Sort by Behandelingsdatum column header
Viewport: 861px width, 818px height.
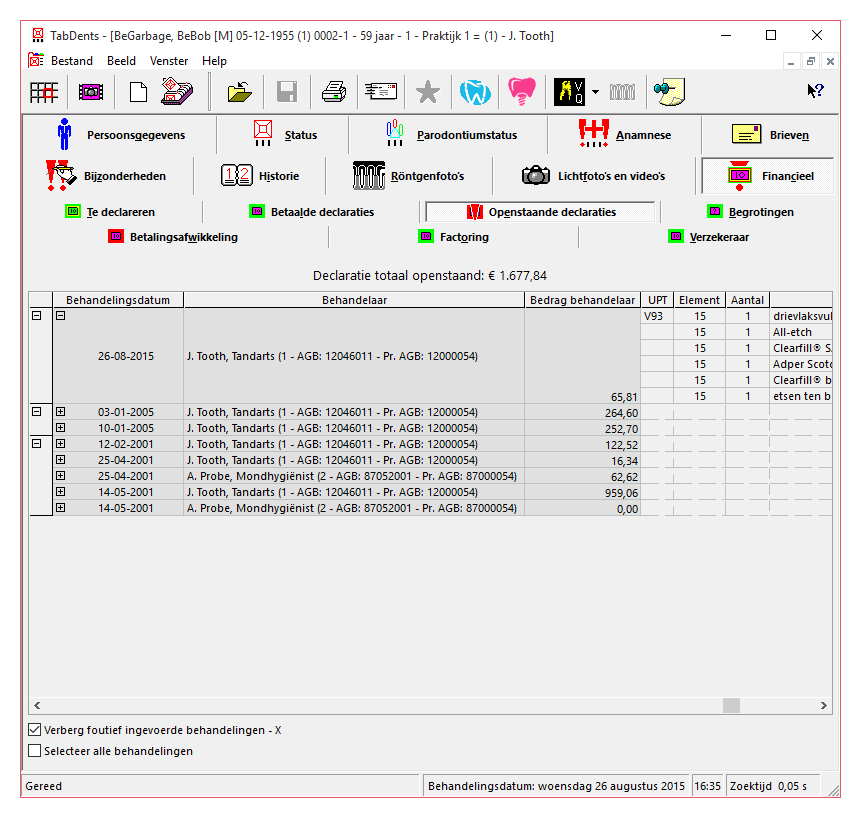tap(118, 300)
